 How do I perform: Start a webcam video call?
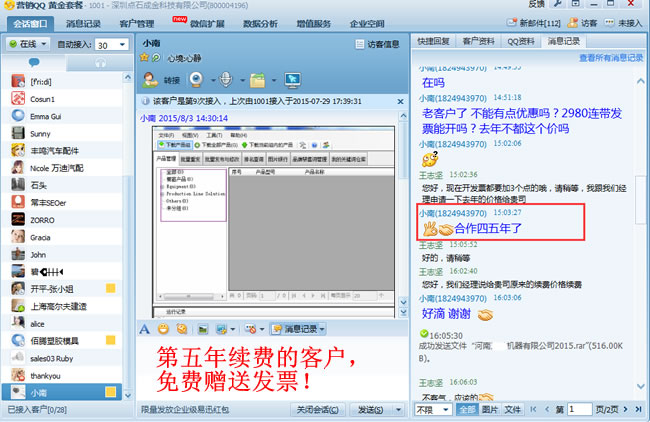point(196,80)
